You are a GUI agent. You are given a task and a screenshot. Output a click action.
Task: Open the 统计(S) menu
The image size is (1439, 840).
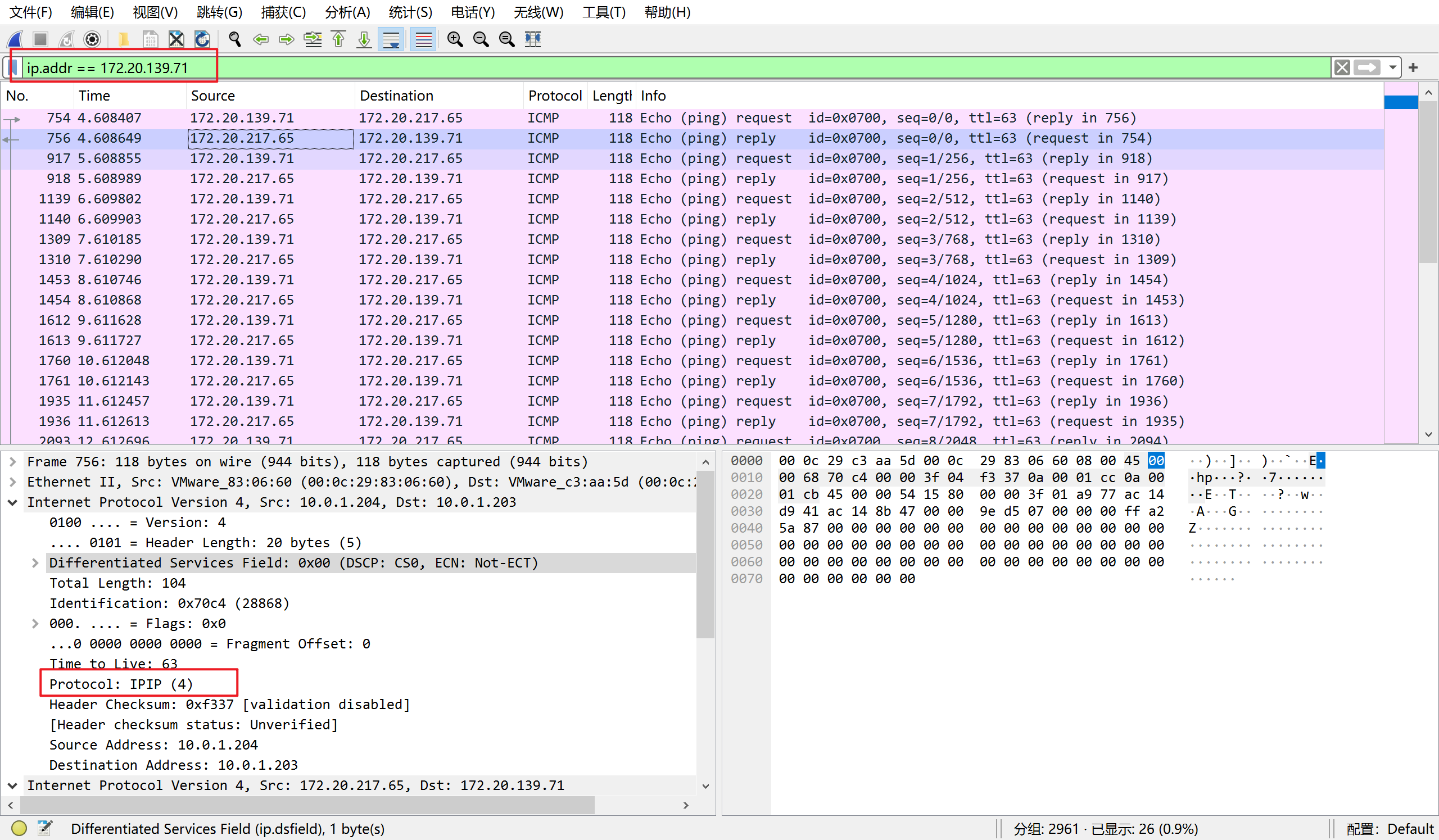[410, 12]
